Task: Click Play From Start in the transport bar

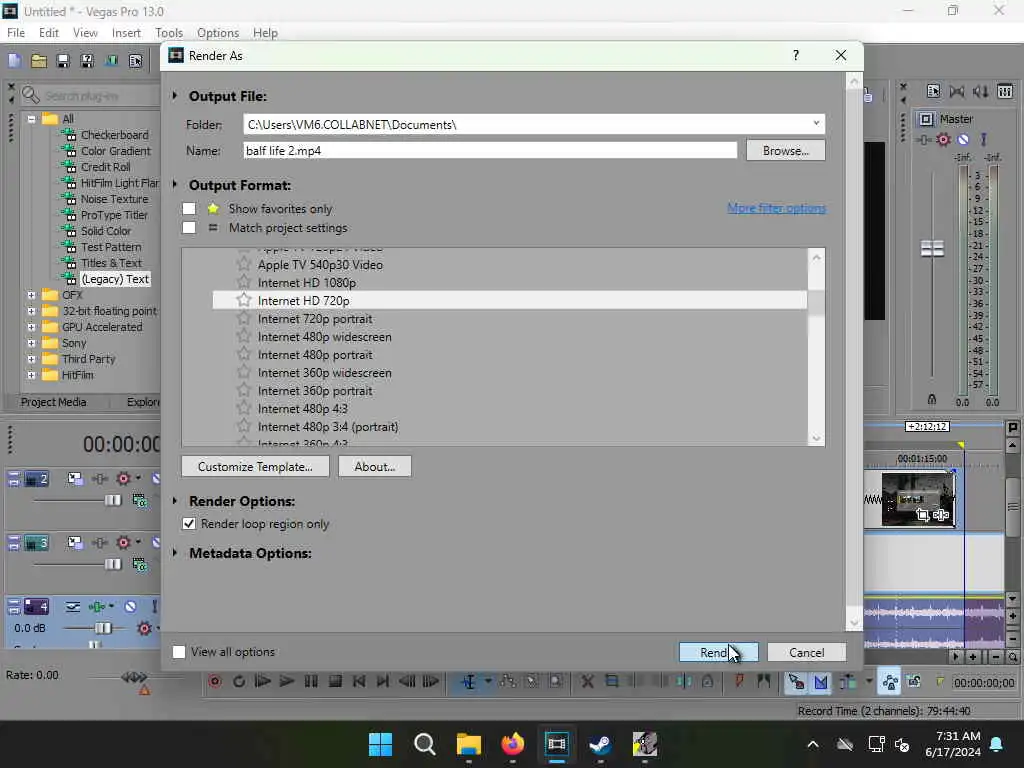Action: click(263, 682)
